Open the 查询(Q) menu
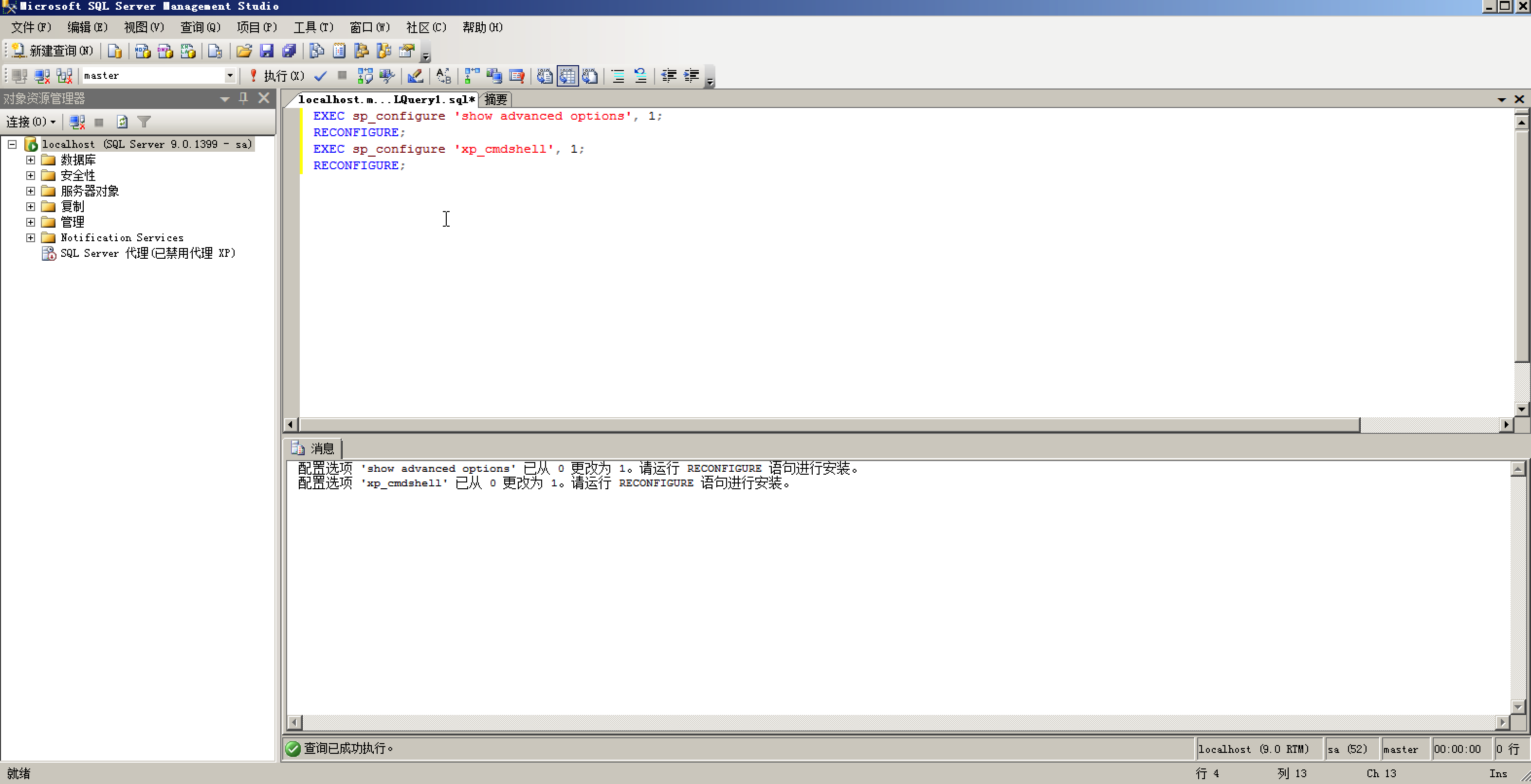 tap(200, 27)
